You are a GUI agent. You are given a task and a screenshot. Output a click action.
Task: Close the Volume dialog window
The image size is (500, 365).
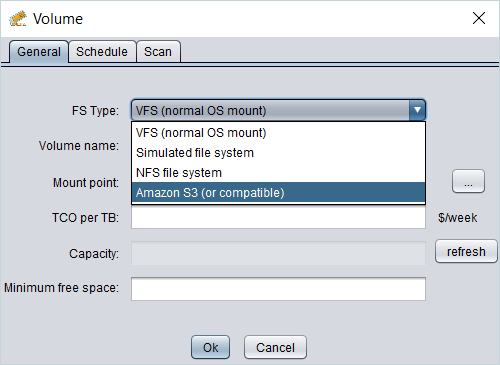click(x=479, y=18)
